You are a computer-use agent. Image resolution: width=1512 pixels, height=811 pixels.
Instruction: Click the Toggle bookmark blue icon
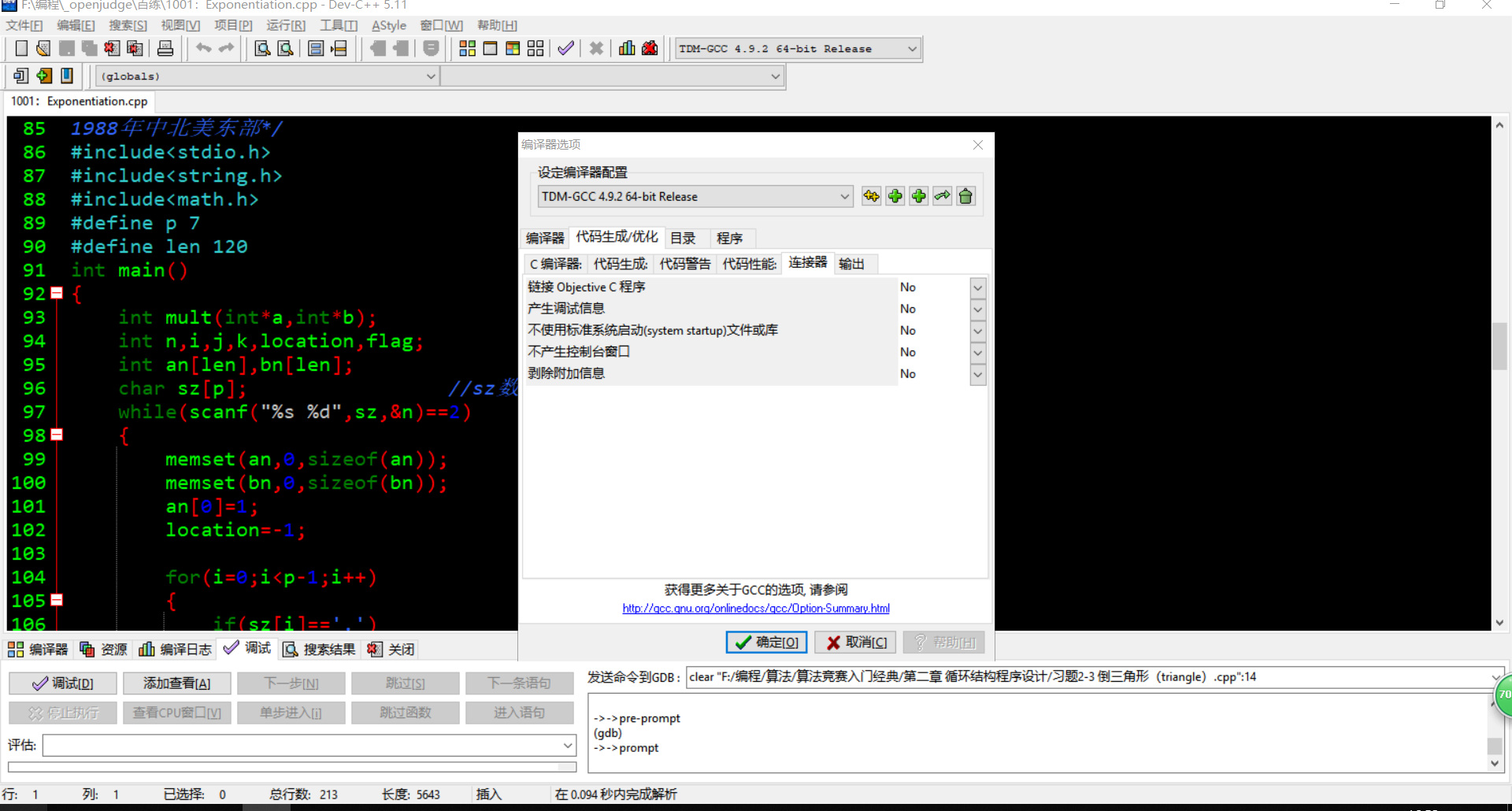[67, 76]
